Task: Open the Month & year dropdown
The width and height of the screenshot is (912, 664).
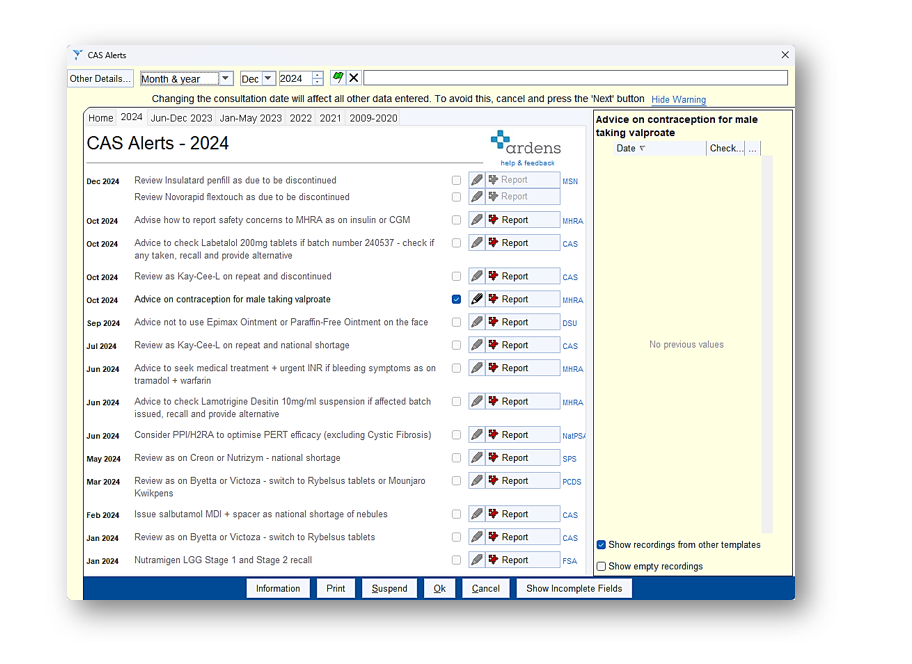Action: pos(226,78)
